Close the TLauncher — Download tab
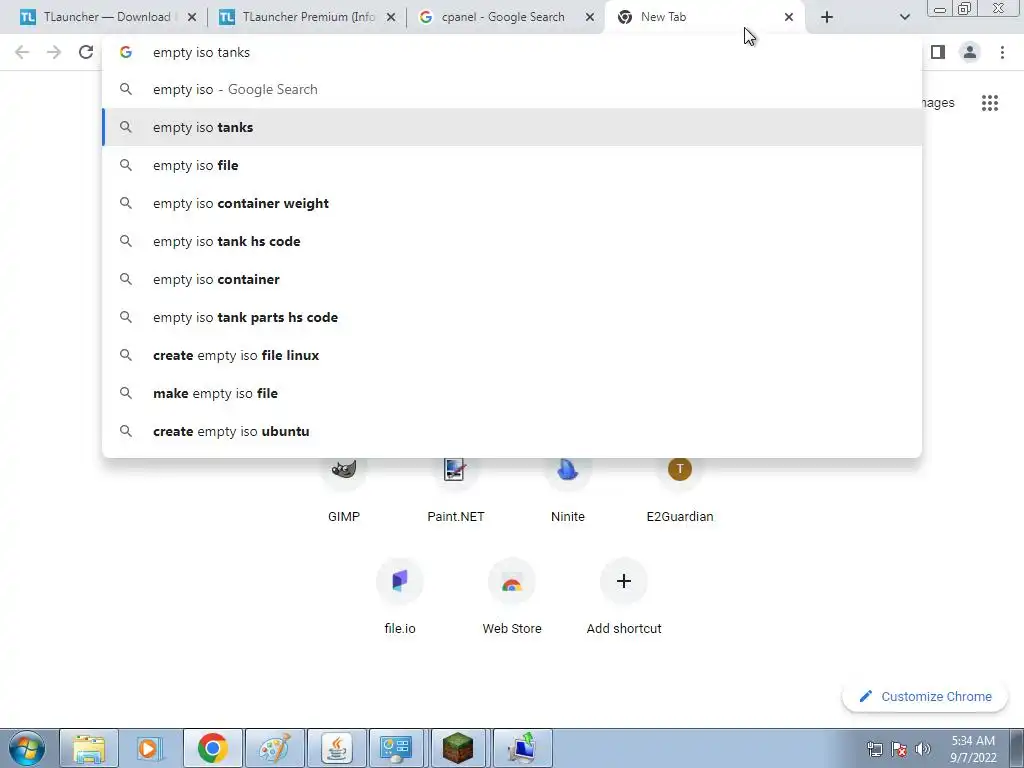1024x768 pixels. point(192,18)
